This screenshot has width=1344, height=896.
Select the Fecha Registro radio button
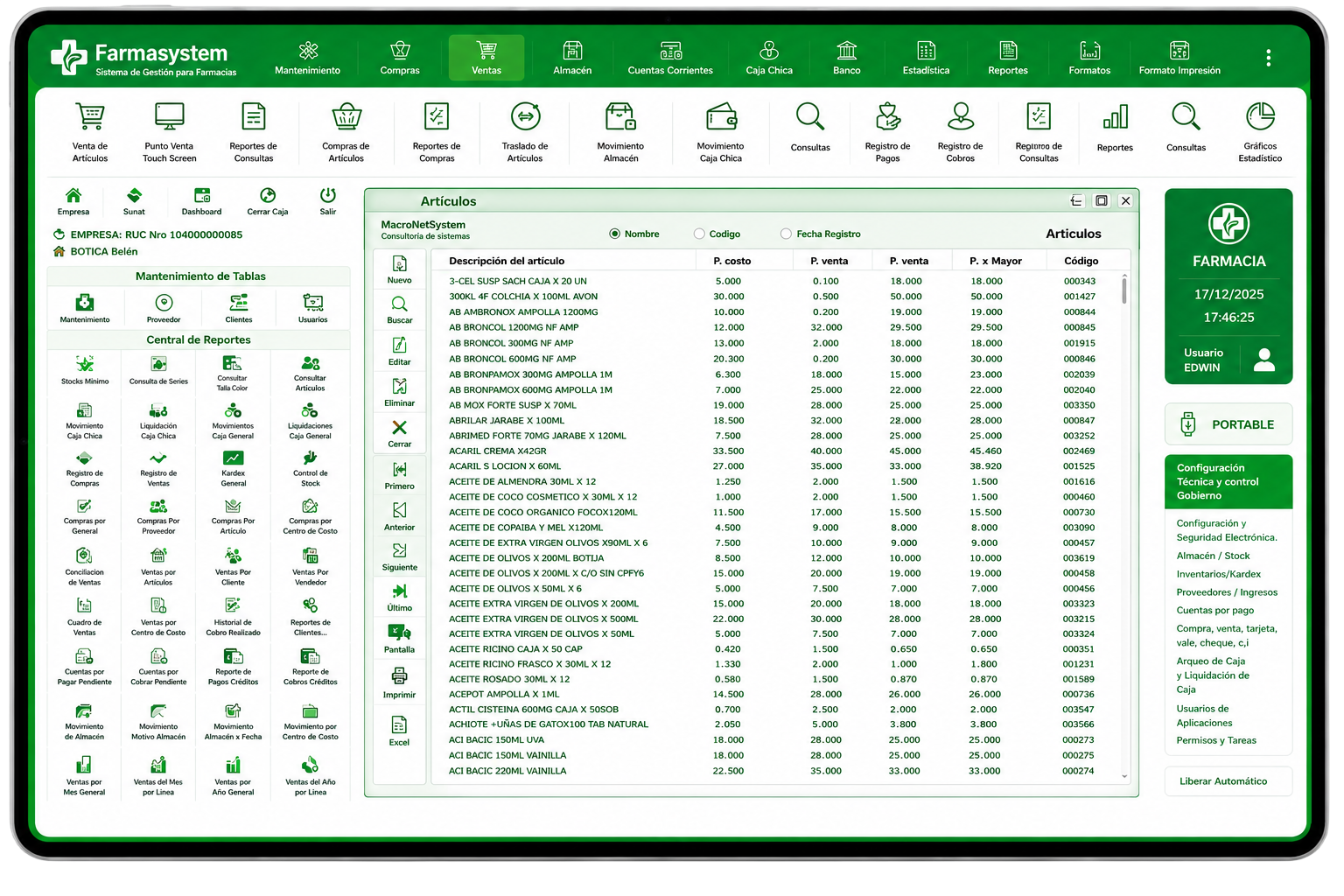786,234
